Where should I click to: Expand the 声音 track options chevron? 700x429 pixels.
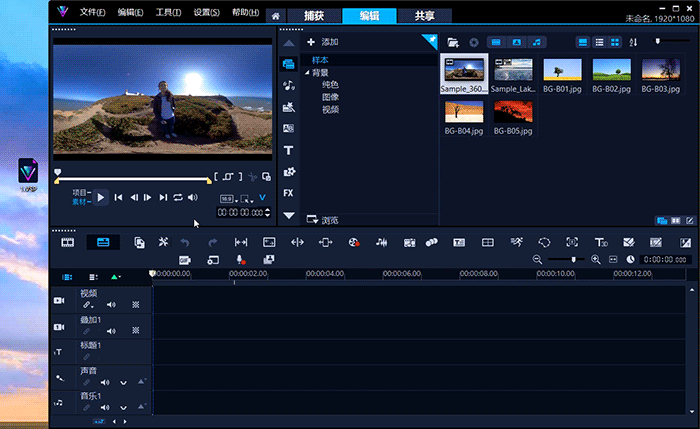click(x=123, y=382)
